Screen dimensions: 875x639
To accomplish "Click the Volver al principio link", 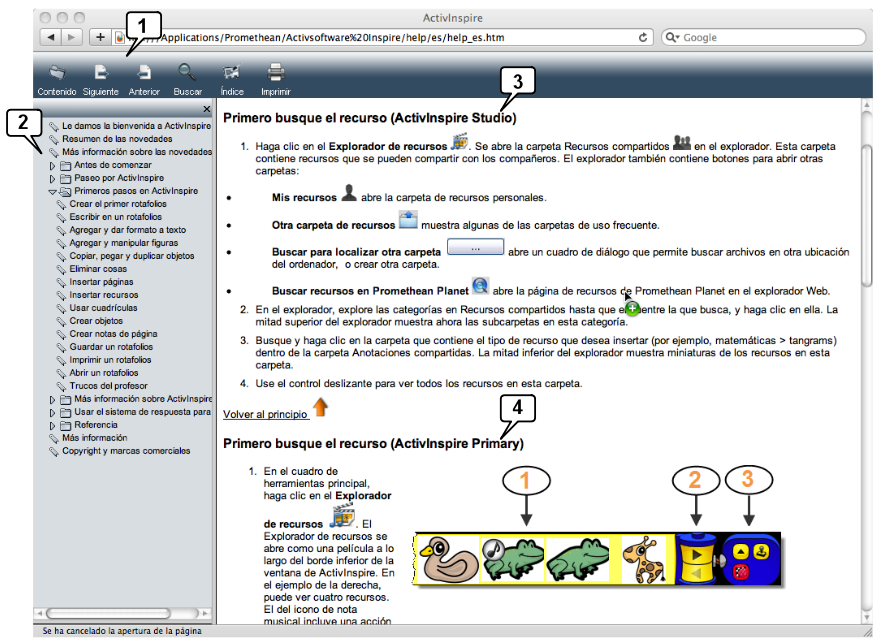I will (x=265, y=414).
